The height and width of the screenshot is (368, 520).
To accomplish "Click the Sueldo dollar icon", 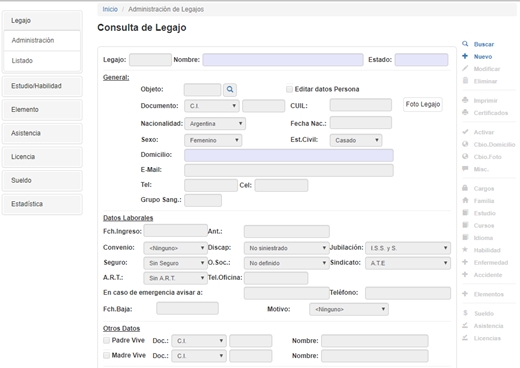I will pos(465,313).
